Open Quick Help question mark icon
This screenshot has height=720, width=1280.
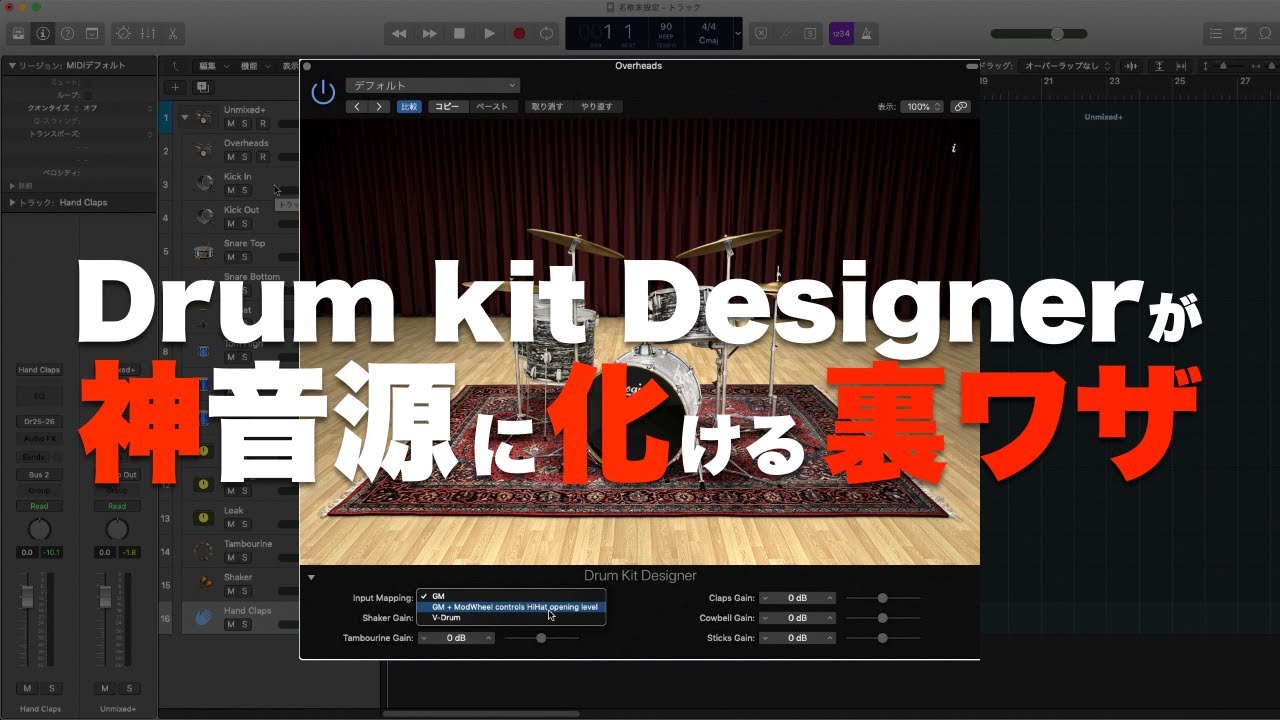[x=68, y=33]
